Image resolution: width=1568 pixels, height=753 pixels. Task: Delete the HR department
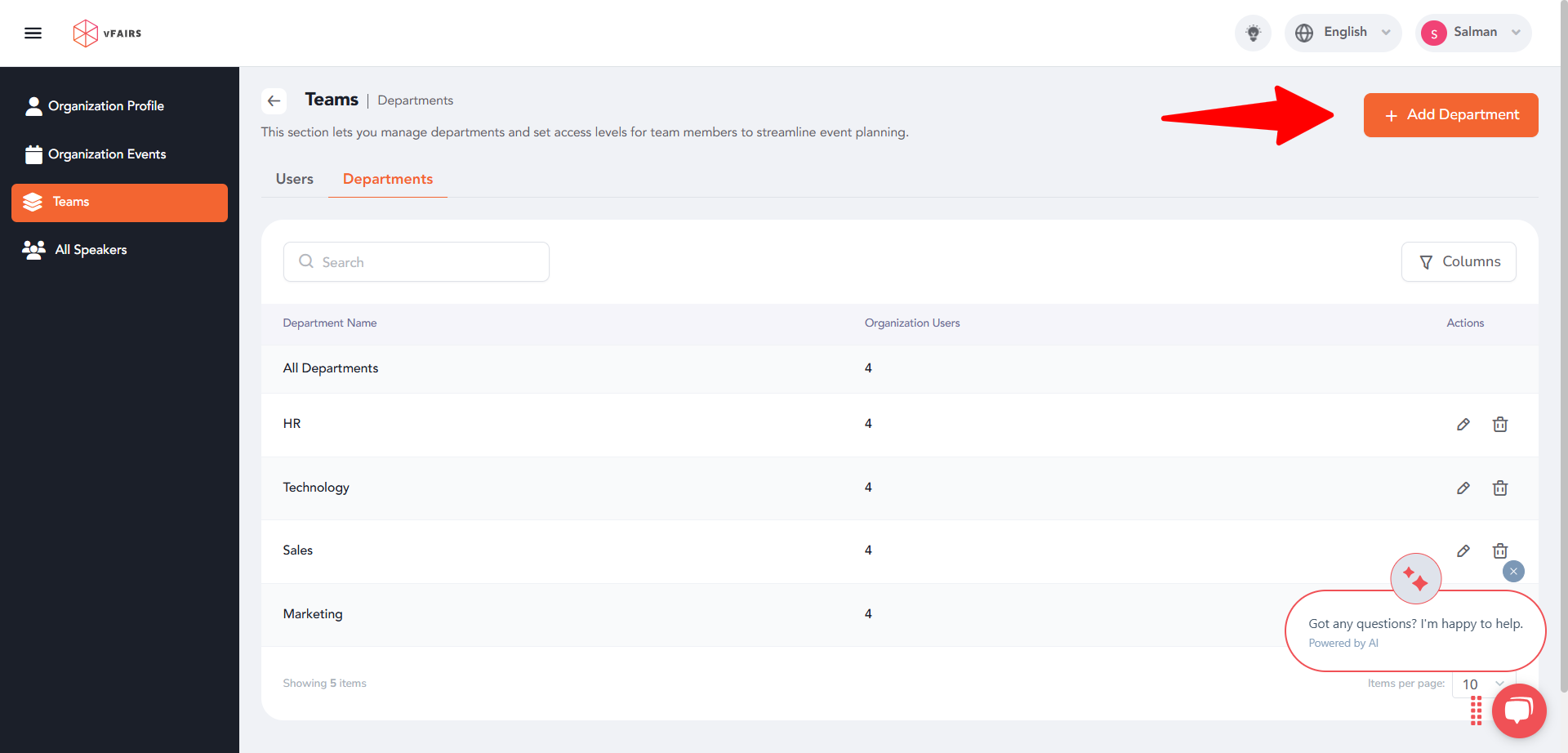coord(1500,425)
